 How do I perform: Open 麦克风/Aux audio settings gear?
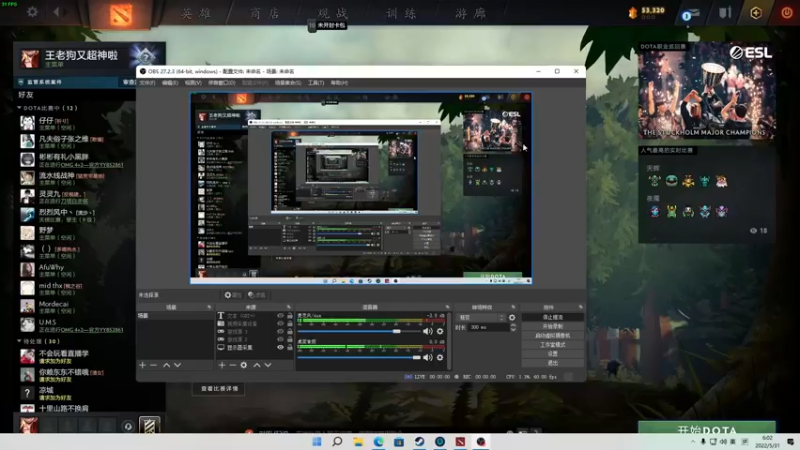coord(440,332)
